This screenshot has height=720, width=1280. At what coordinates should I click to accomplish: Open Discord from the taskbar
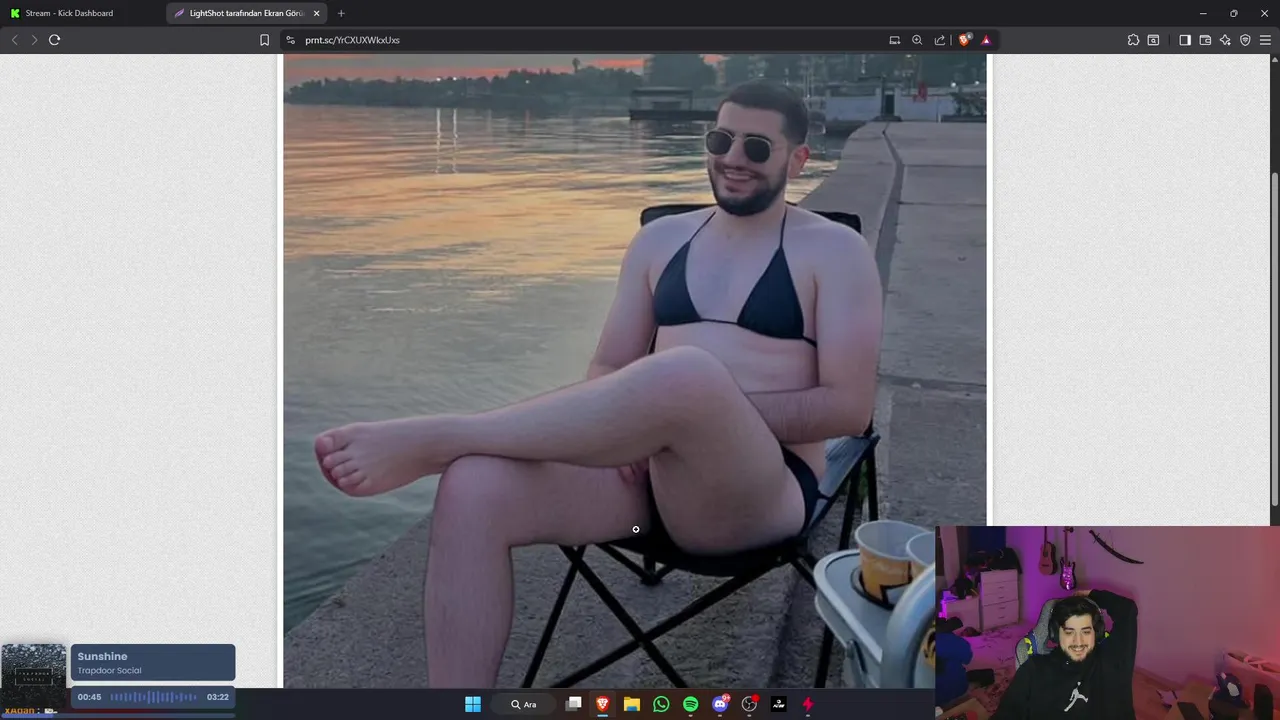(720, 704)
